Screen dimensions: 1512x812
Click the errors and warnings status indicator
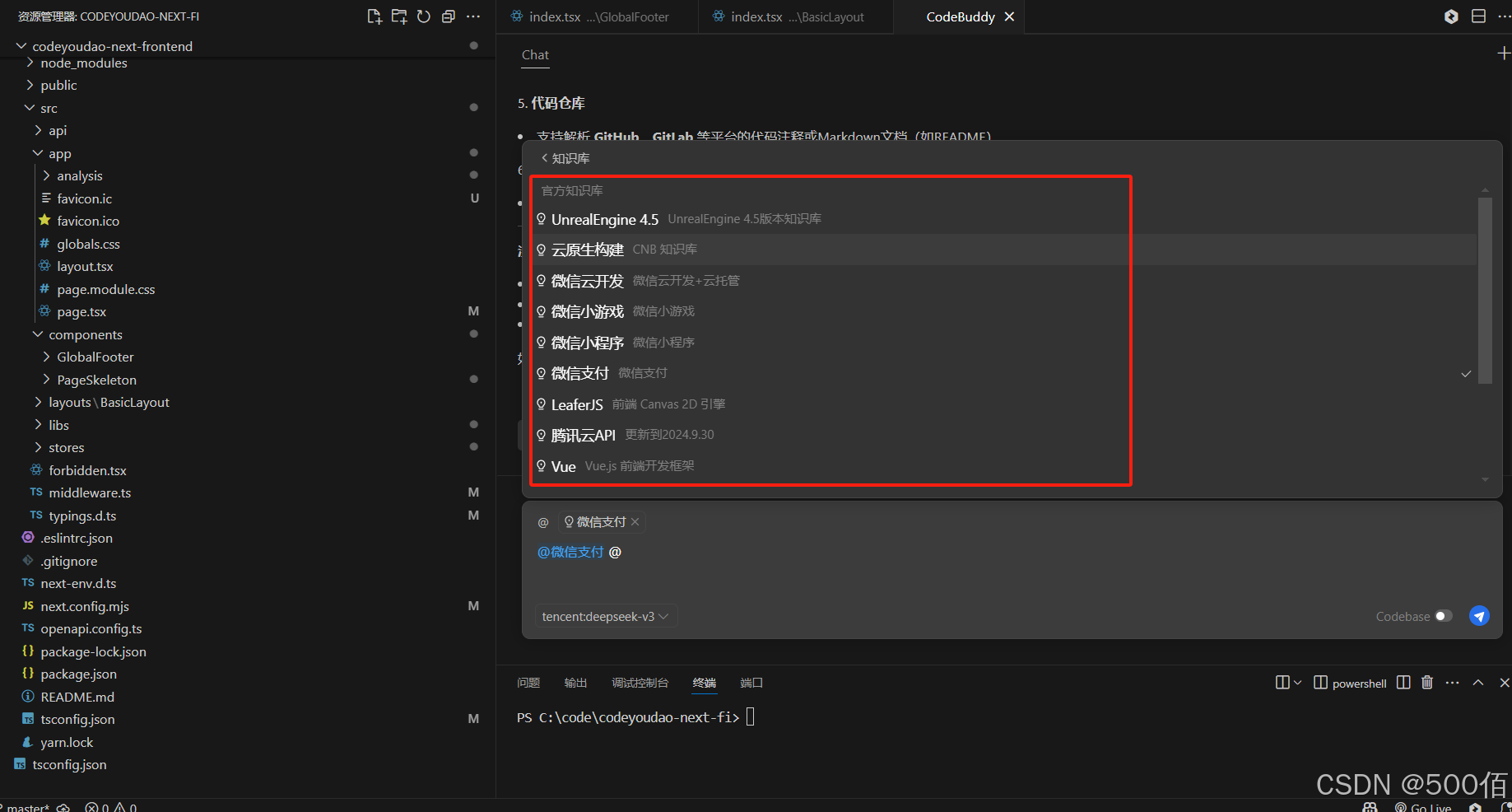pyautogui.click(x=111, y=807)
